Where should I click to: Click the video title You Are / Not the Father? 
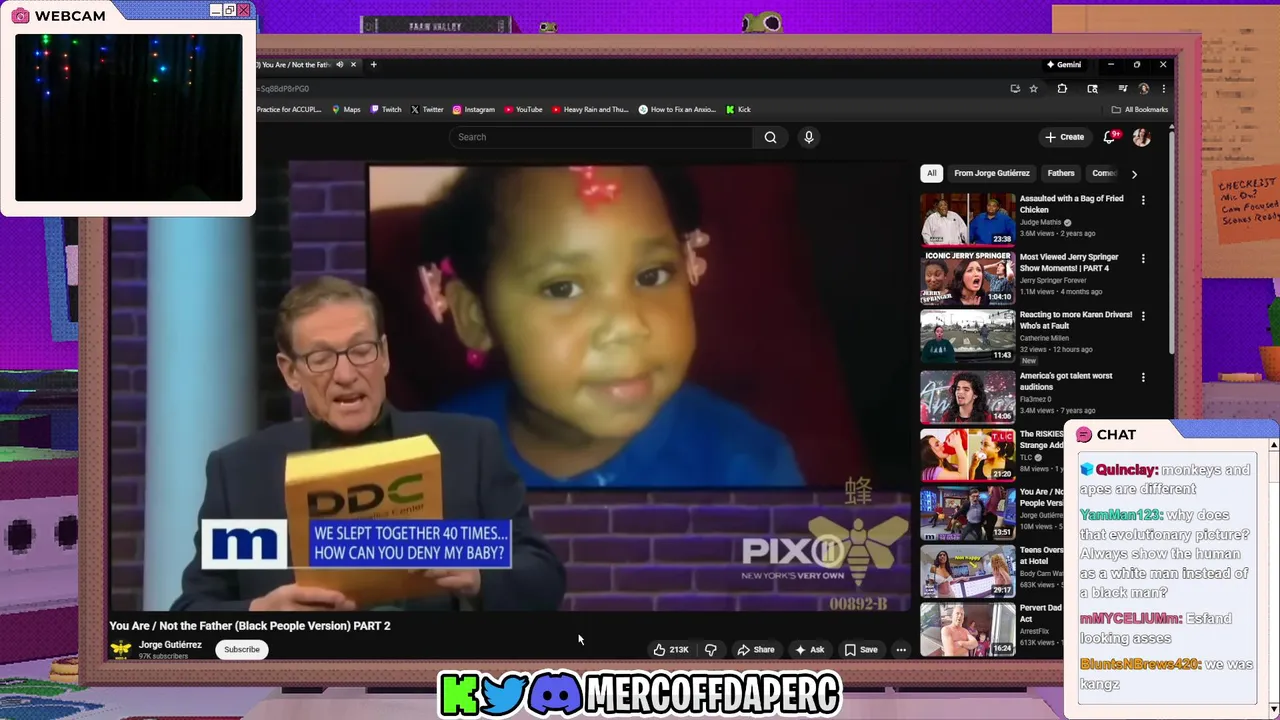[250, 626]
